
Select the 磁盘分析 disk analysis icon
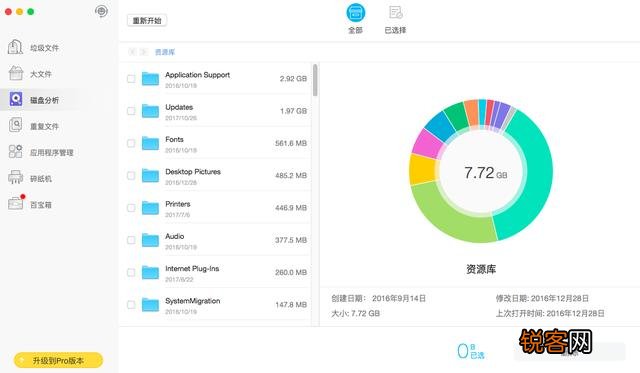(16, 100)
